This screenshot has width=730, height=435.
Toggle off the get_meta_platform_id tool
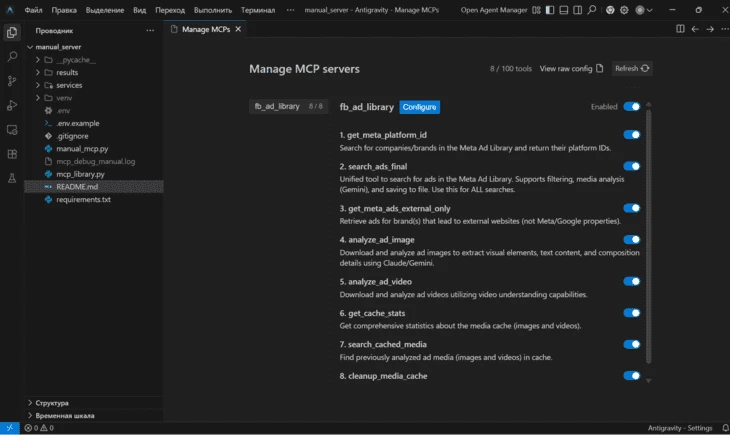click(631, 135)
